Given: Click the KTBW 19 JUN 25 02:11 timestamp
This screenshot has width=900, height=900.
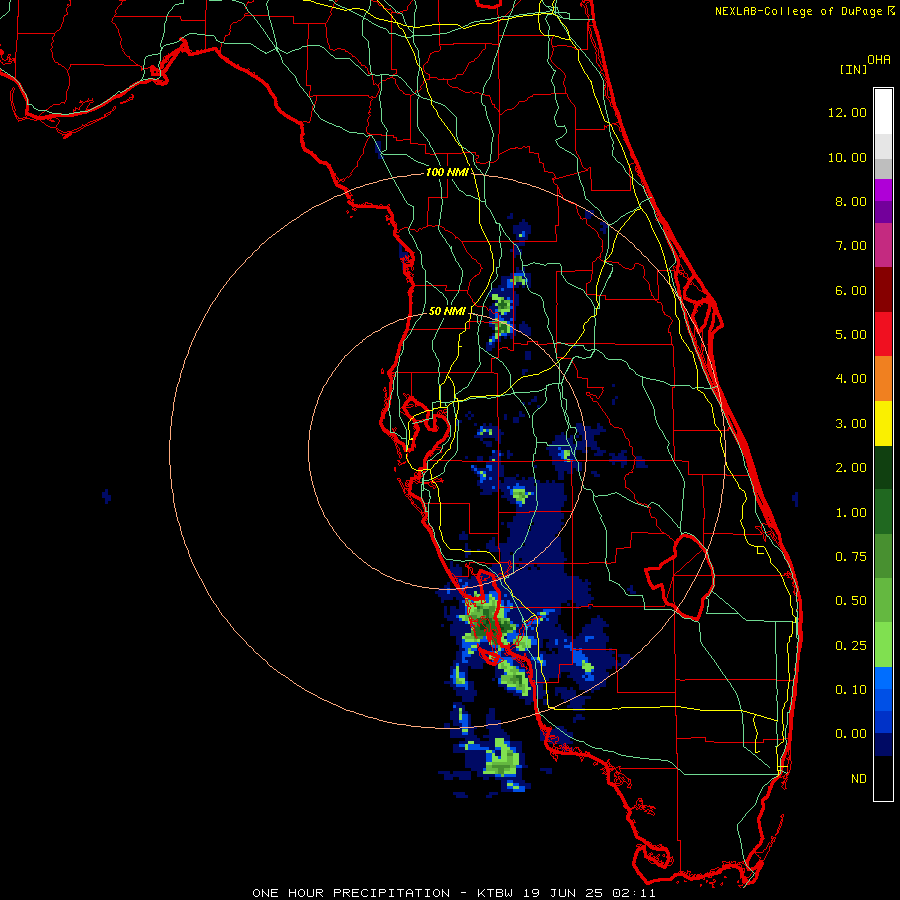Looking at the screenshot, I should [566, 893].
